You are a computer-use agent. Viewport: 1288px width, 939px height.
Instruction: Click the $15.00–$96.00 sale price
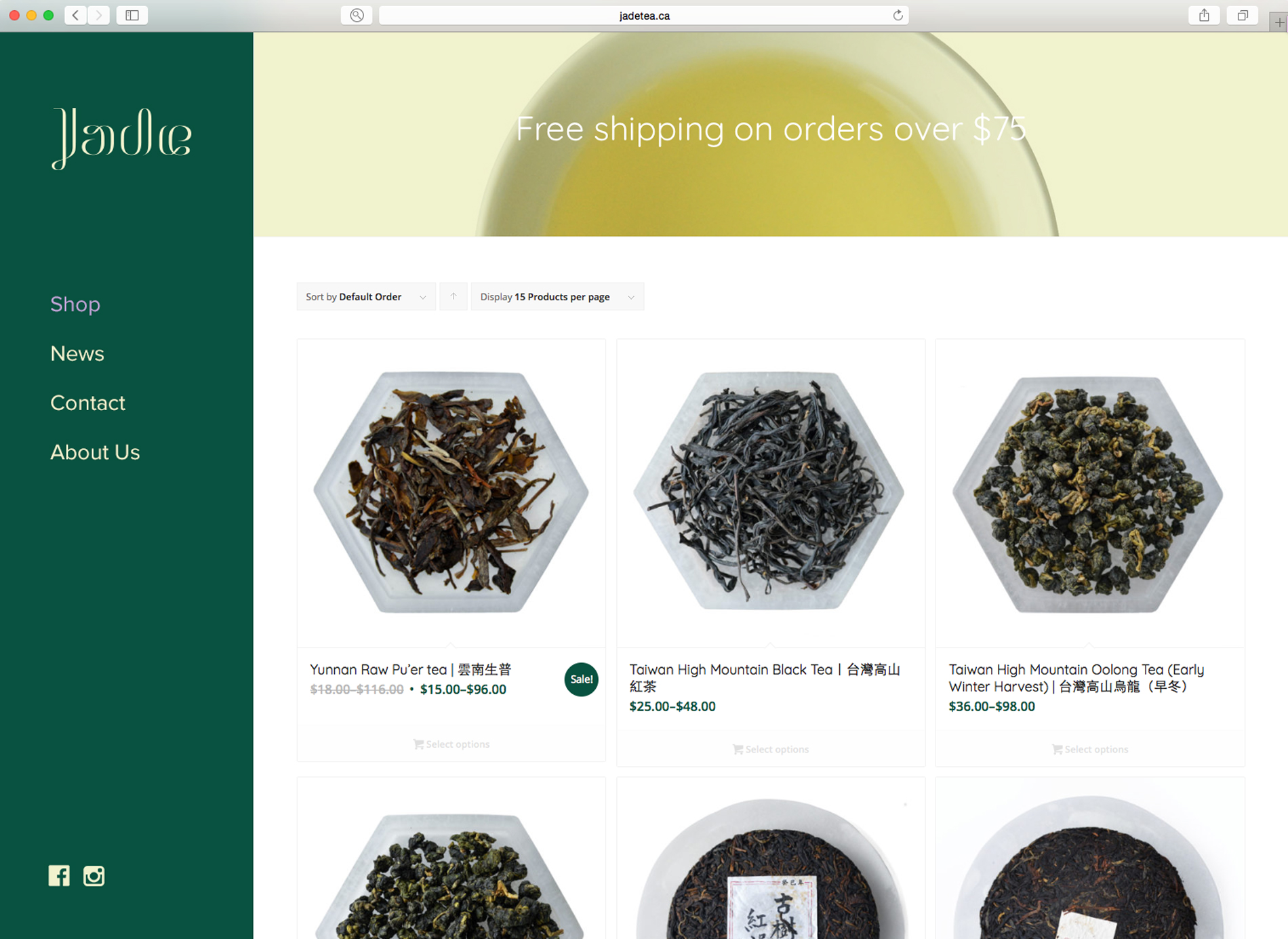pyautogui.click(x=463, y=690)
